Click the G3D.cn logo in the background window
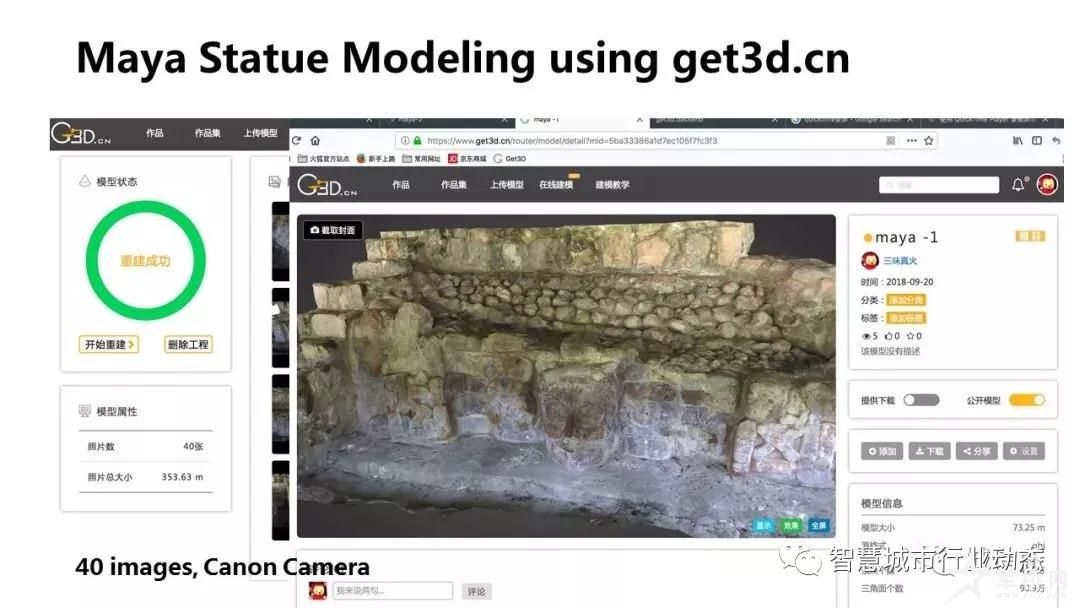 coord(81,133)
